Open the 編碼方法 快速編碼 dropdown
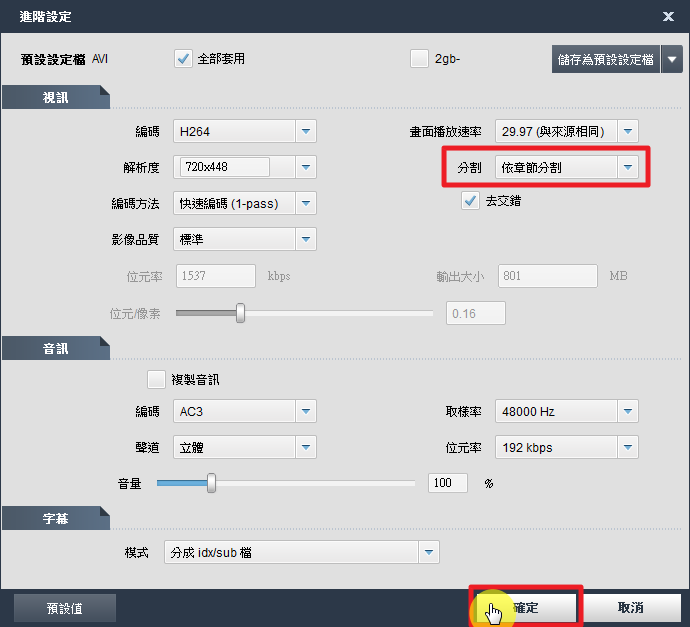 point(306,203)
